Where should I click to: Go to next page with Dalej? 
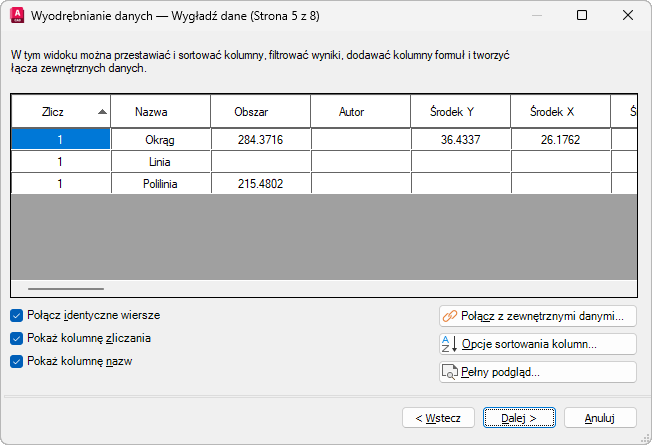pos(511,417)
